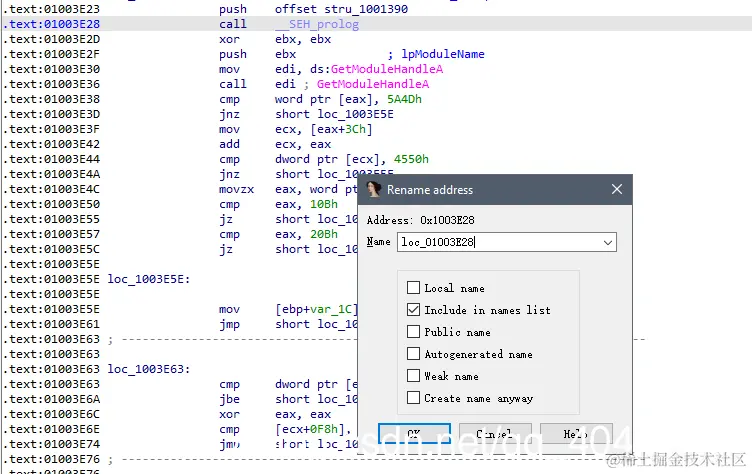The height and width of the screenshot is (474, 752).
Task: Click the add ecx, eax operands
Action: 303,144
